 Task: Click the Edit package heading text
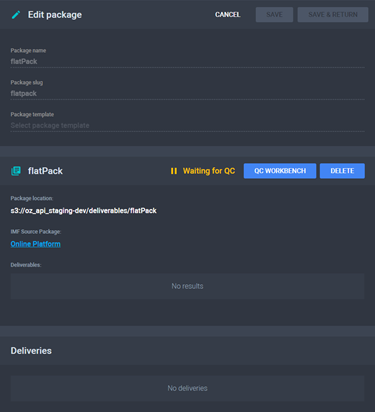(x=55, y=15)
